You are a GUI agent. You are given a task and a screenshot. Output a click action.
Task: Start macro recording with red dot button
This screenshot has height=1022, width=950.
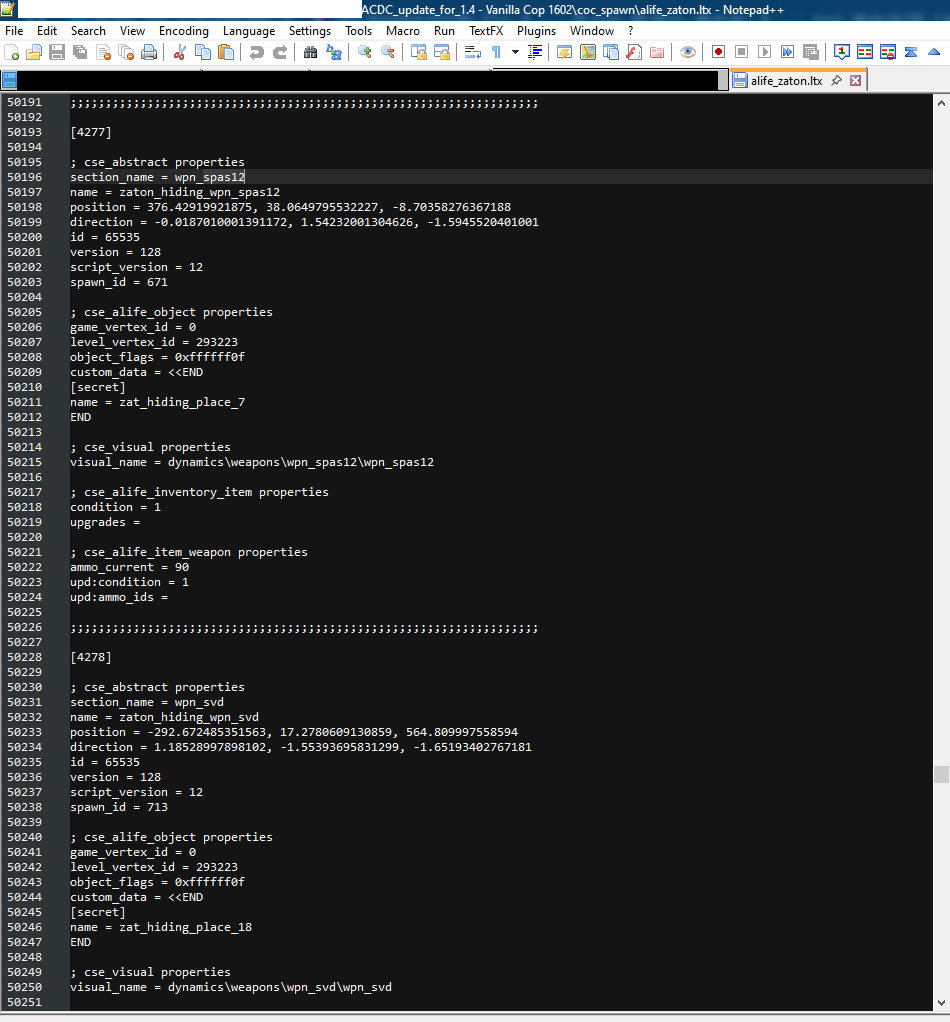point(718,52)
